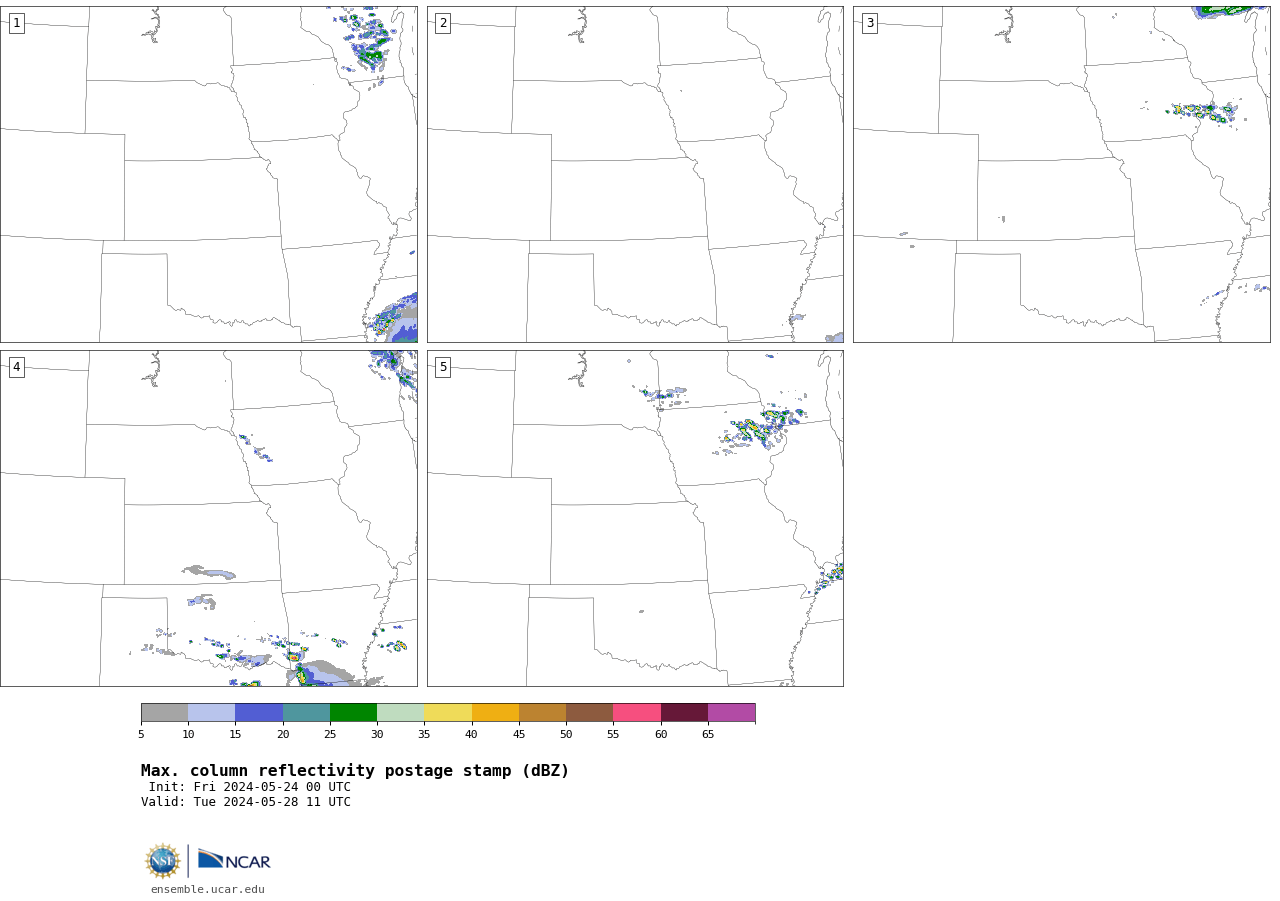Screen dimensions: 1280x901
Task: Click the pink 55-60 dBZ swatch
Action: point(637,712)
